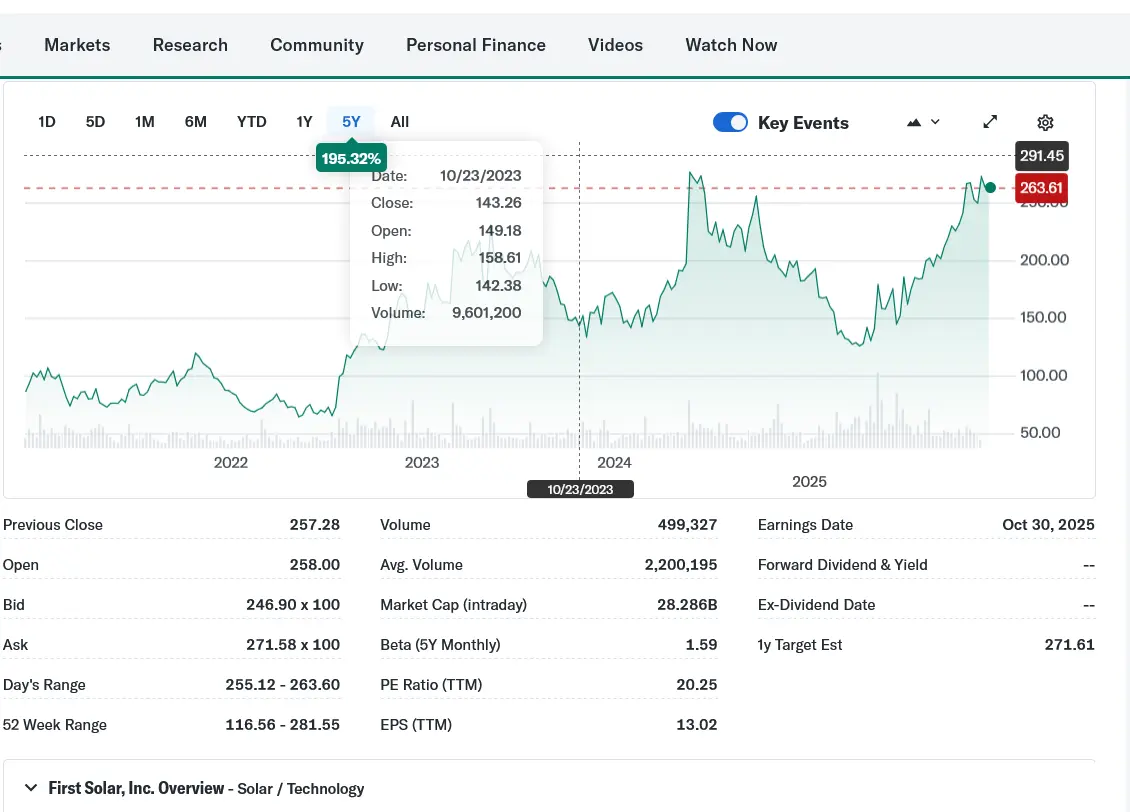Go to the Community section
The height and width of the screenshot is (812, 1130).
point(317,45)
